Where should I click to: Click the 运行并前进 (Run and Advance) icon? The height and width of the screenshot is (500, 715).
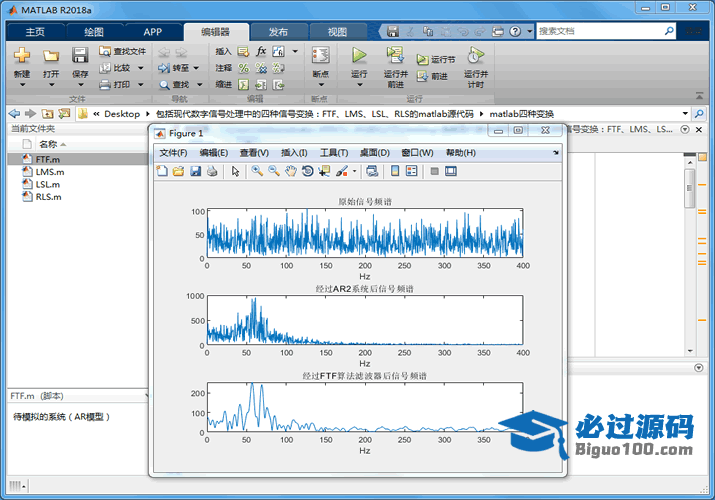pos(395,55)
